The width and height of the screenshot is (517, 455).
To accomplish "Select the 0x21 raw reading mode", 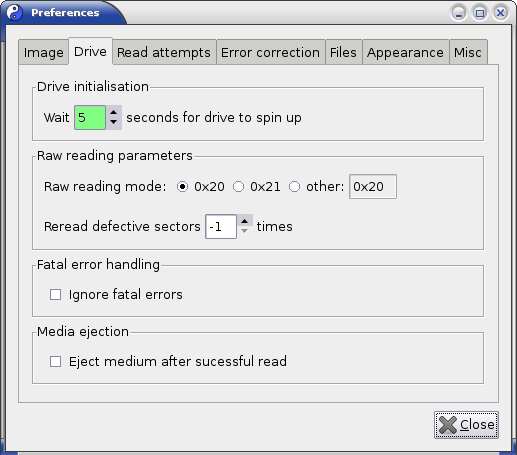I will pos(238,186).
